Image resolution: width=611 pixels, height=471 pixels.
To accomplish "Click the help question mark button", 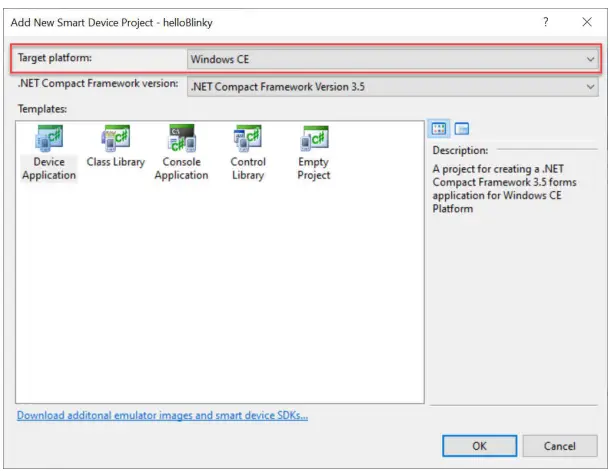I will (x=546, y=22).
